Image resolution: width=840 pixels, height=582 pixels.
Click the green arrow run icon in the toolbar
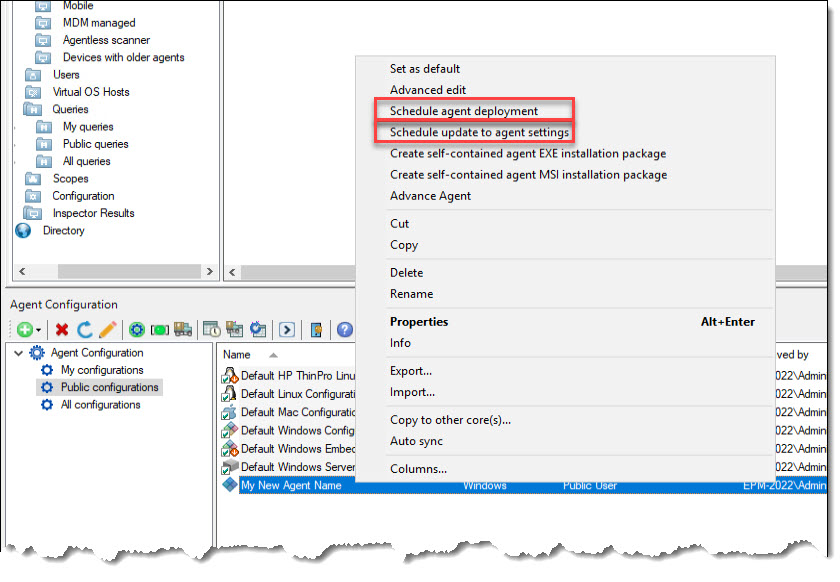[287, 330]
